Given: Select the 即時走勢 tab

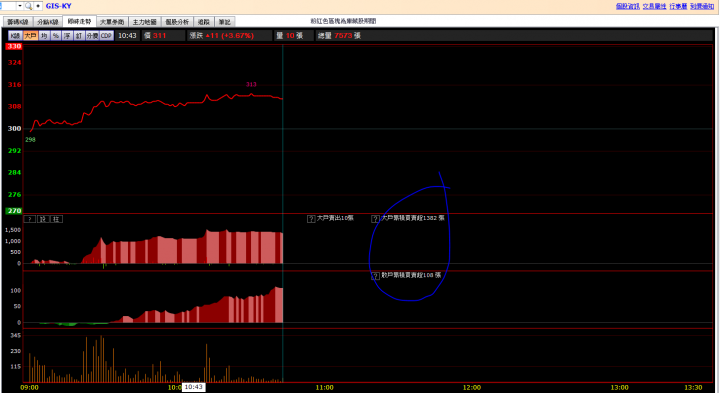Looking at the screenshot, I should pyautogui.click(x=79, y=22).
